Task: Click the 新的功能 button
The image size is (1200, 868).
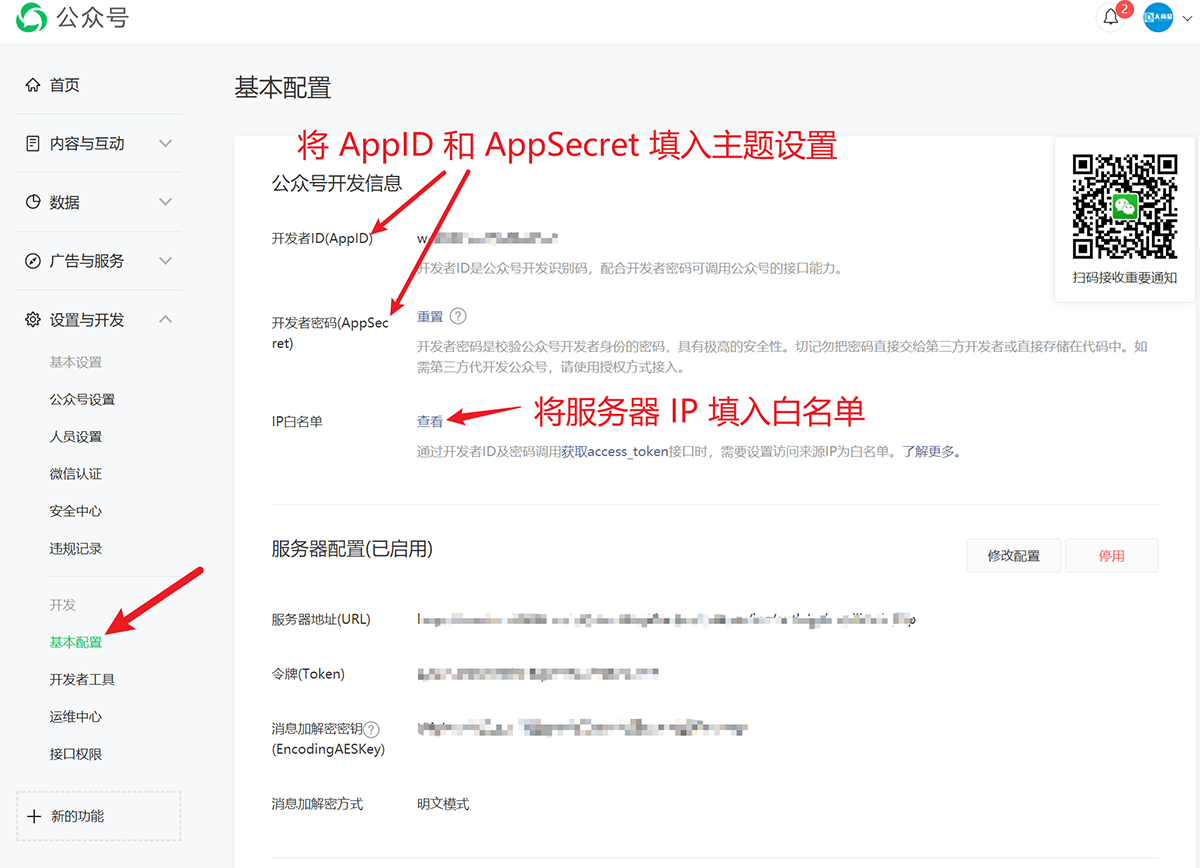Action: pyautogui.click(x=98, y=816)
